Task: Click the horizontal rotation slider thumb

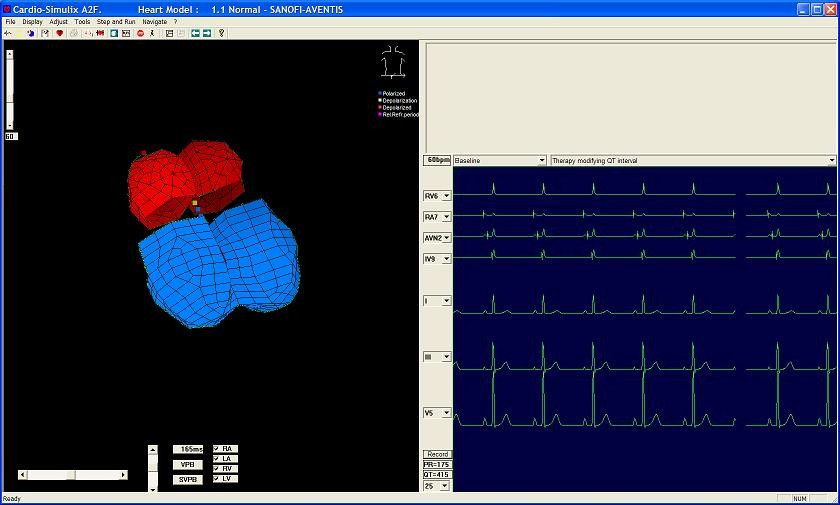Action: point(70,475)
